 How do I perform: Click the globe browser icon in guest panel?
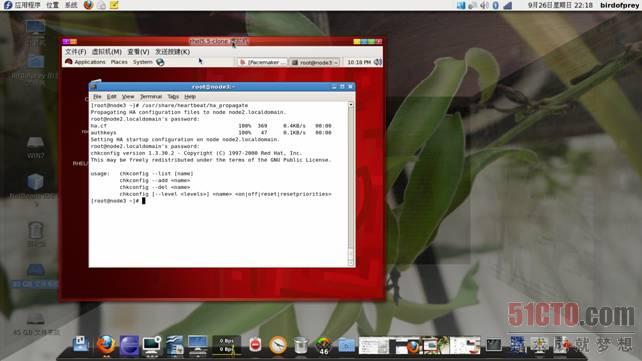tap(160, 62)
